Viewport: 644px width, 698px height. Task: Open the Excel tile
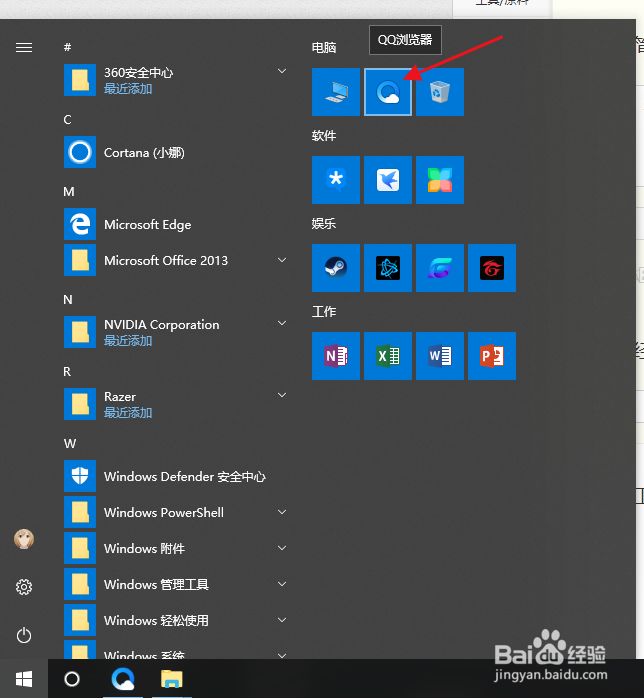[388, 356]
